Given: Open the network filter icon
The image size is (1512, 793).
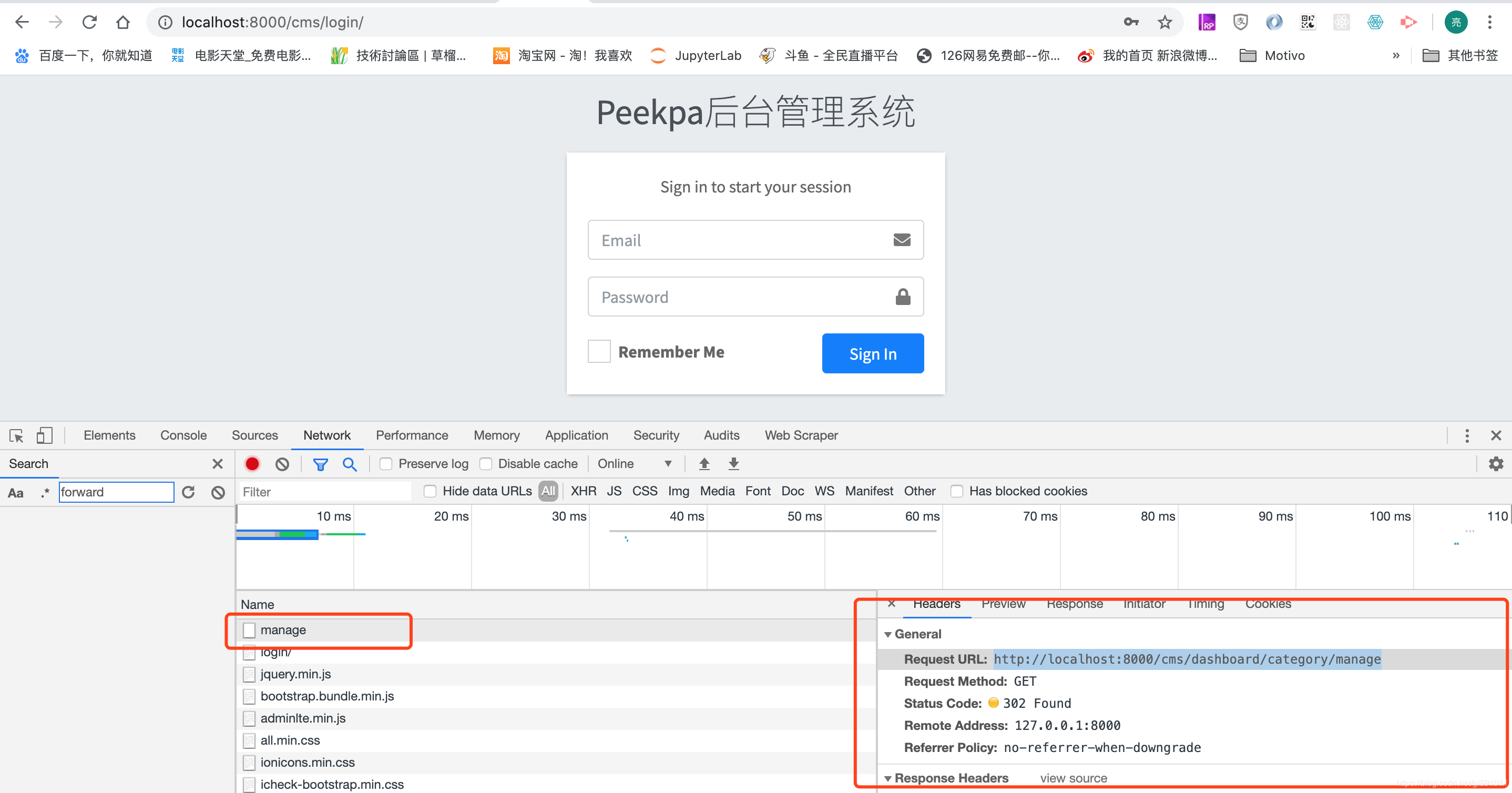Looking at the screenshot, I should click(321, 464).
